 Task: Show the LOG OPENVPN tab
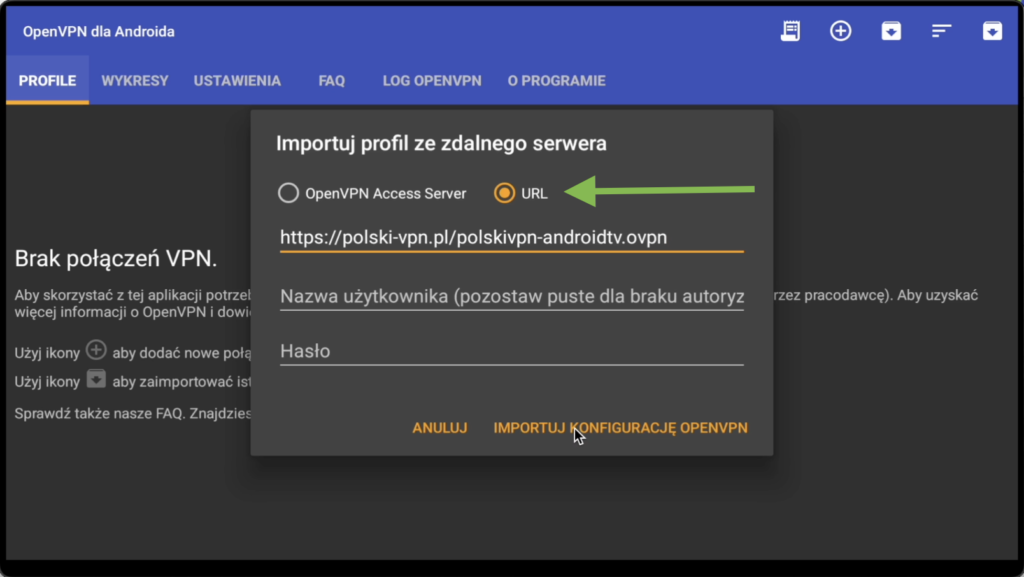click(x=432, y=80)
